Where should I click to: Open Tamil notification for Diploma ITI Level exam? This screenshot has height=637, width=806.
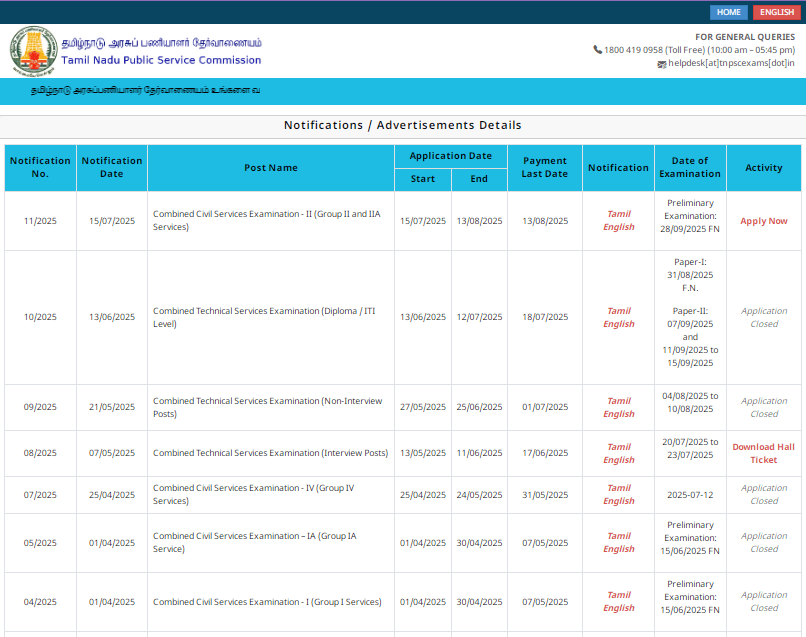618,310
